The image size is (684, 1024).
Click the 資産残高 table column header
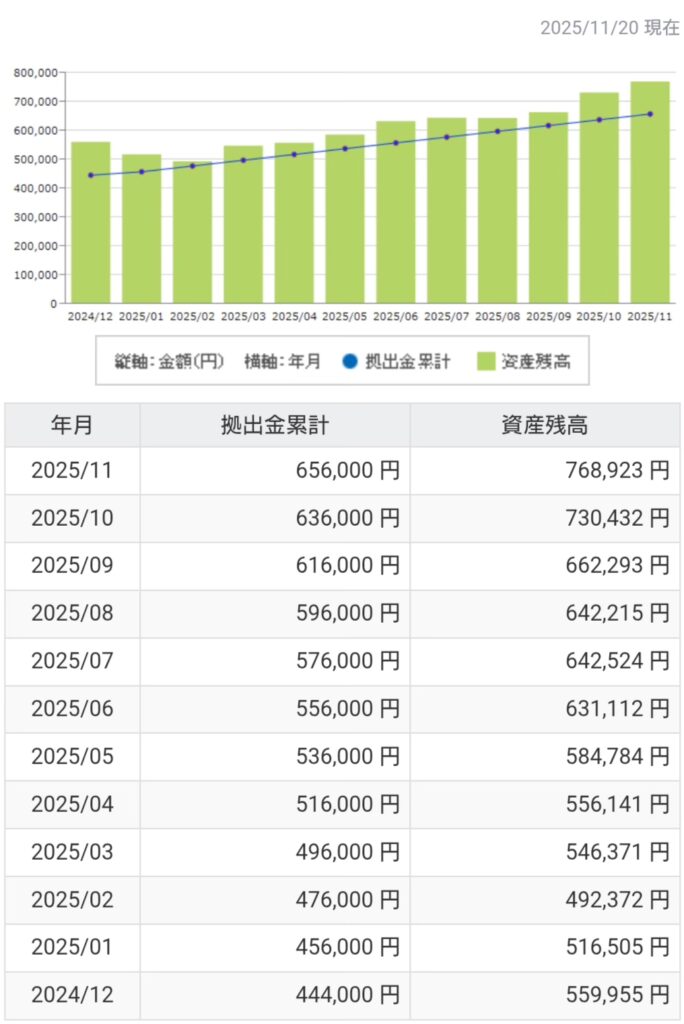click(x=544, y=425)
